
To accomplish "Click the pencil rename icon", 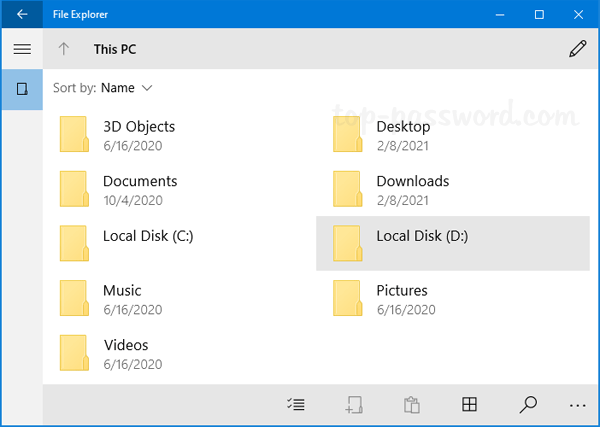I will [x=577, y=49].
